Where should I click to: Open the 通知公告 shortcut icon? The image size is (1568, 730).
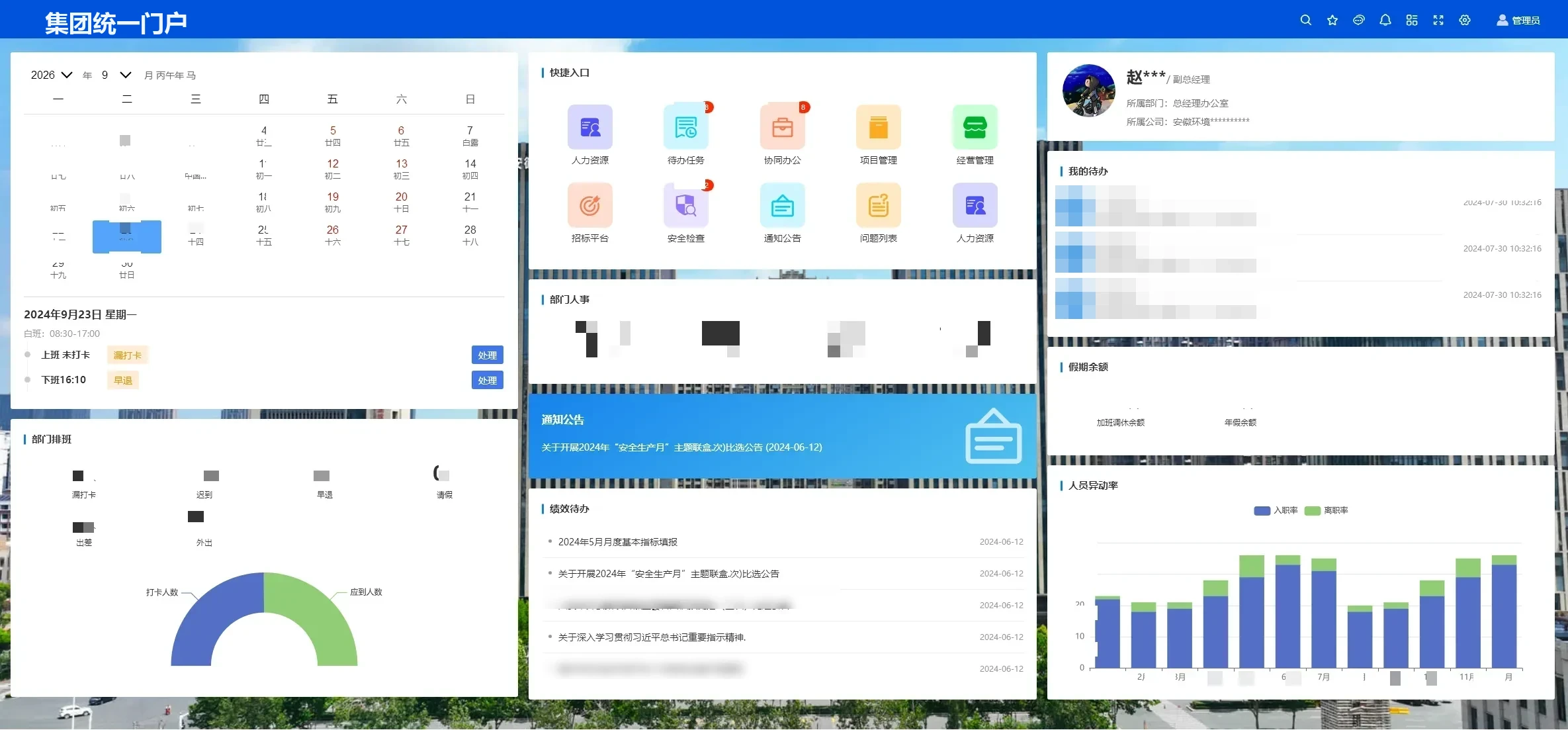click(783, 205)
